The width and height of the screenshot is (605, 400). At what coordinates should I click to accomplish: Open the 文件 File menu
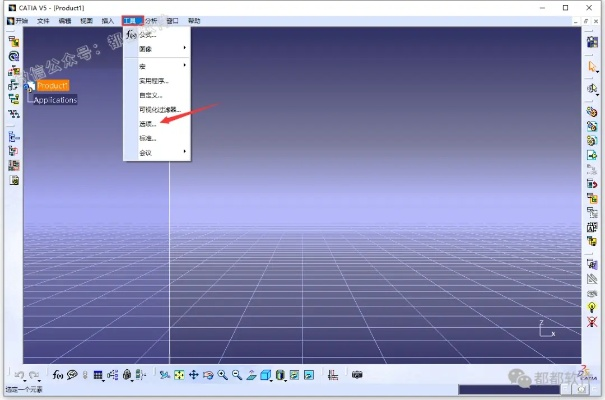tap(43, 20)
